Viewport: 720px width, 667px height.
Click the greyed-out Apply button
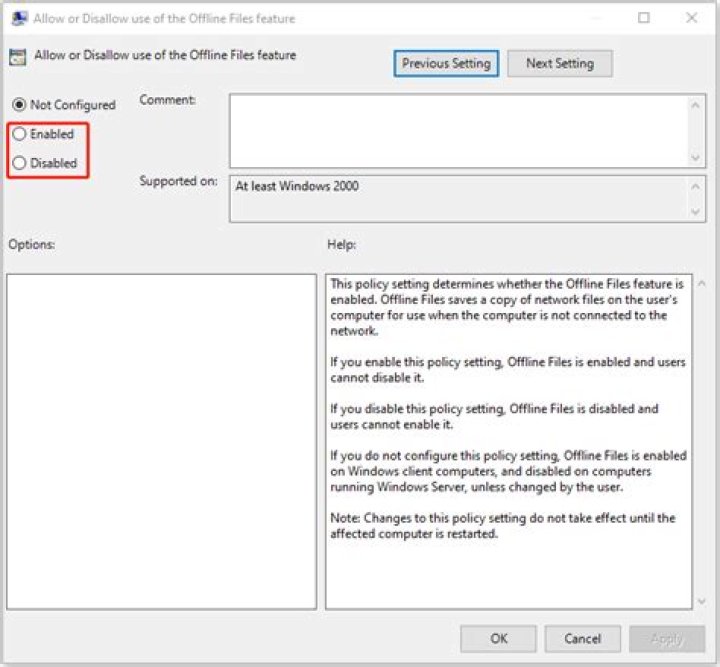[667, 639]
